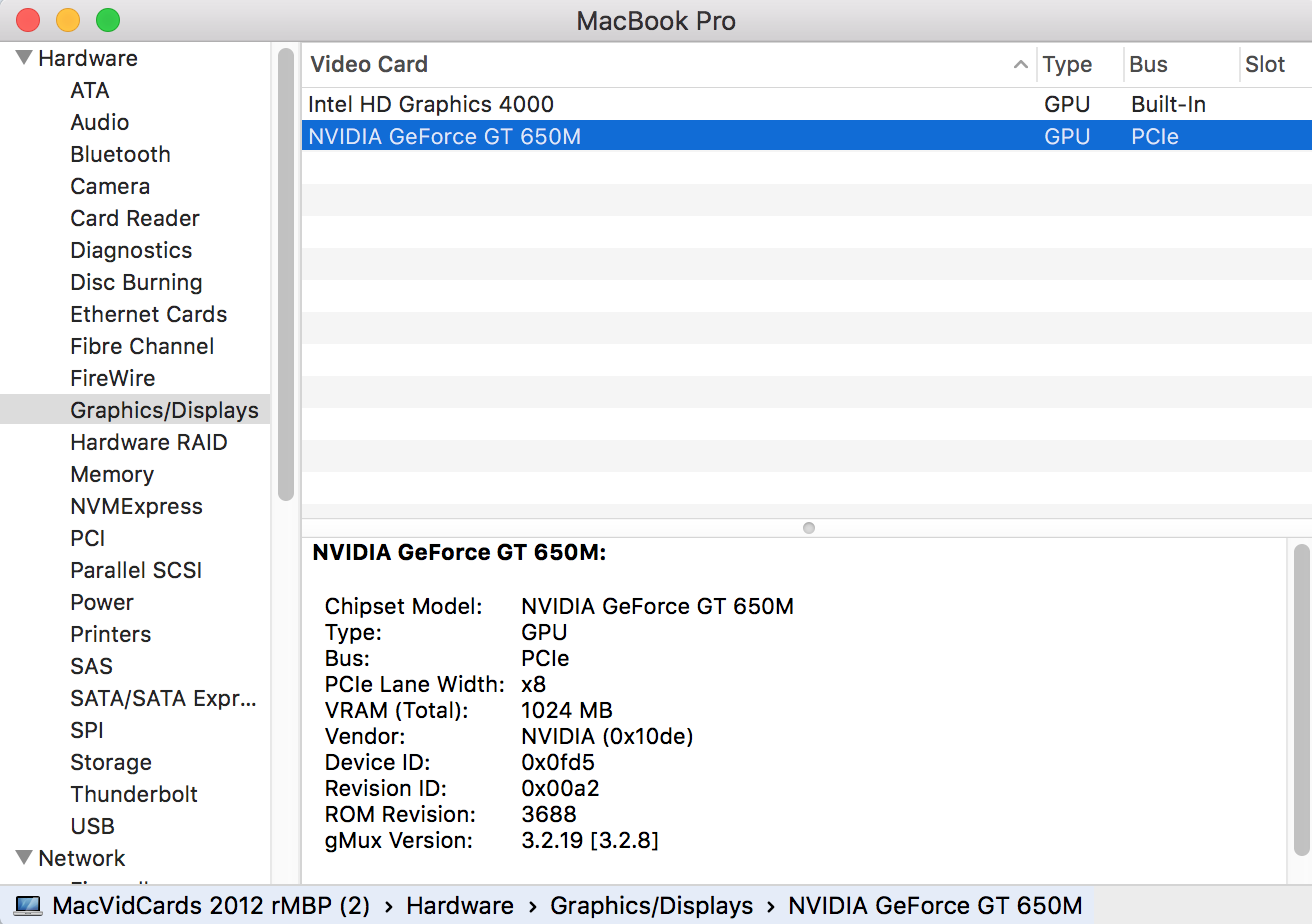Select NVIDIA GeForce GT 650M row
Screen dimensions: 1312x924
pos(806,136)
